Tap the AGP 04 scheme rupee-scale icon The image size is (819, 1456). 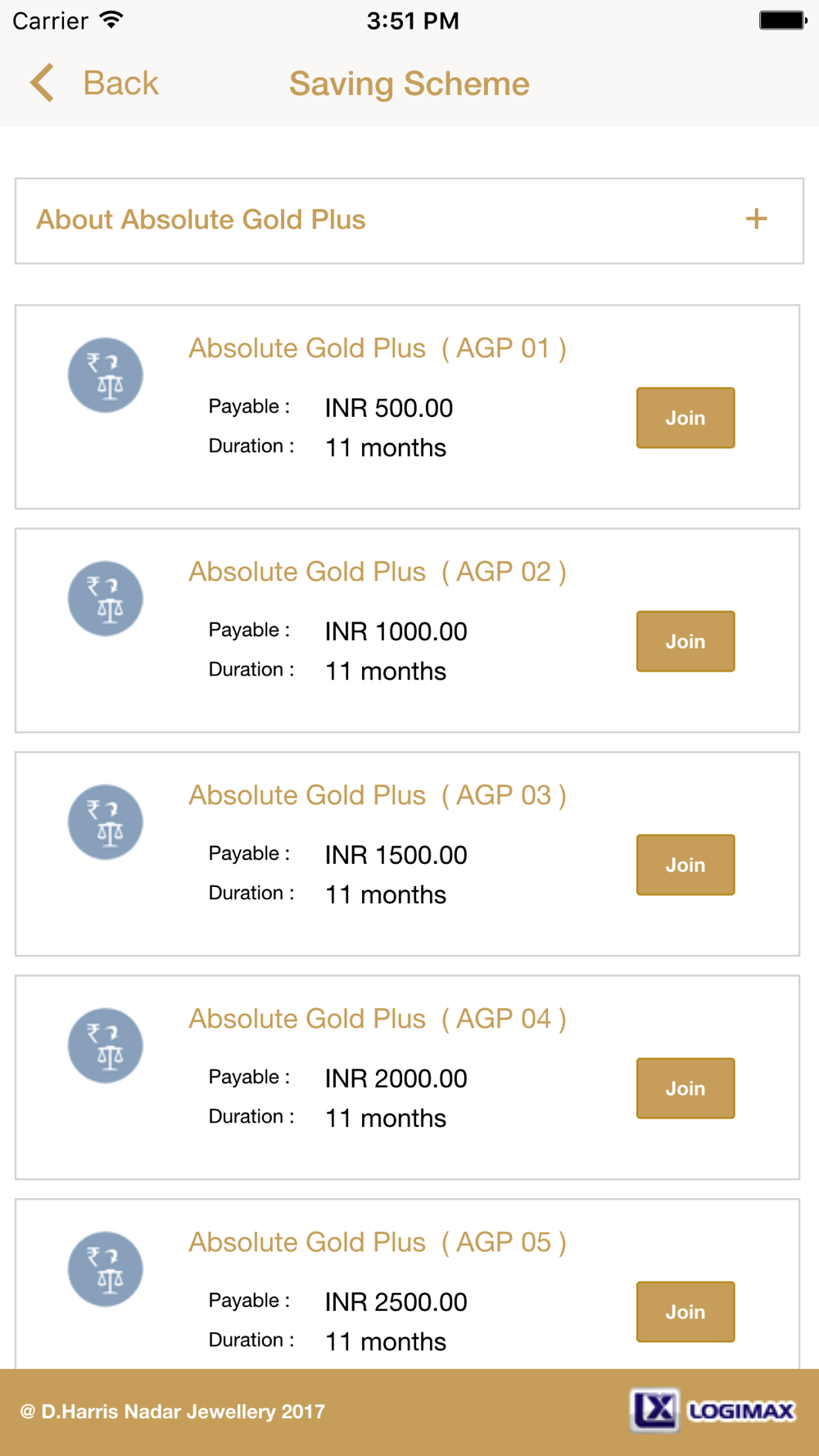(x=106, y=1046)
